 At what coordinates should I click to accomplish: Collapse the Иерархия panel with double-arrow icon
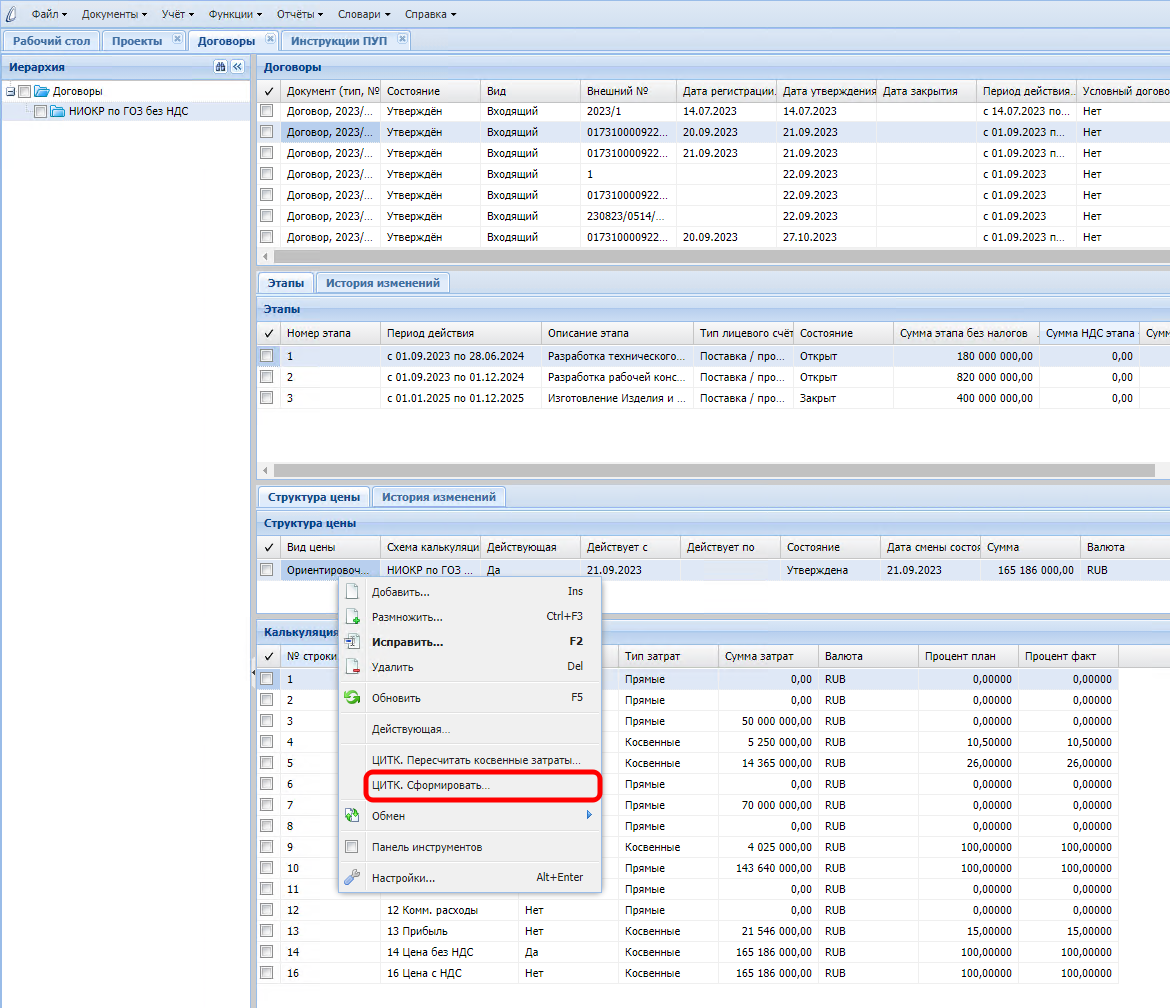click(237, 67)
